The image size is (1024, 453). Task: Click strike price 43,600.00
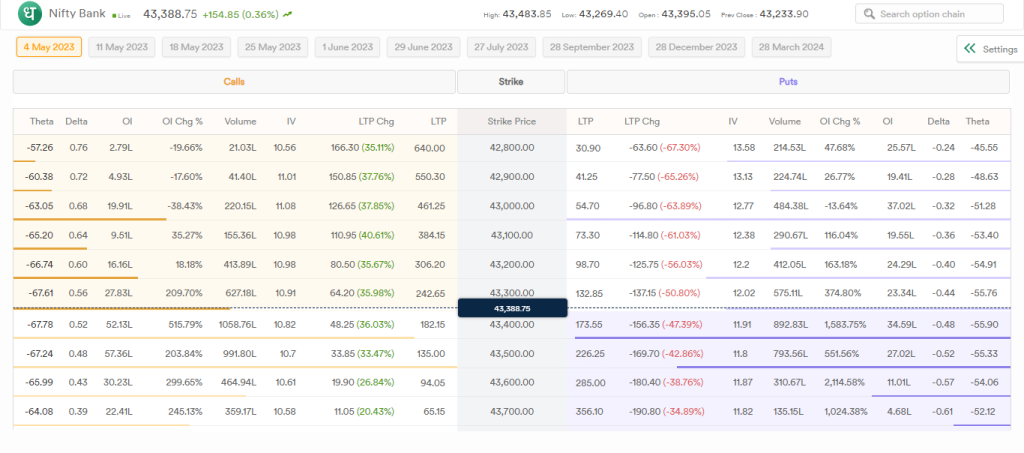tap(511, 383)
